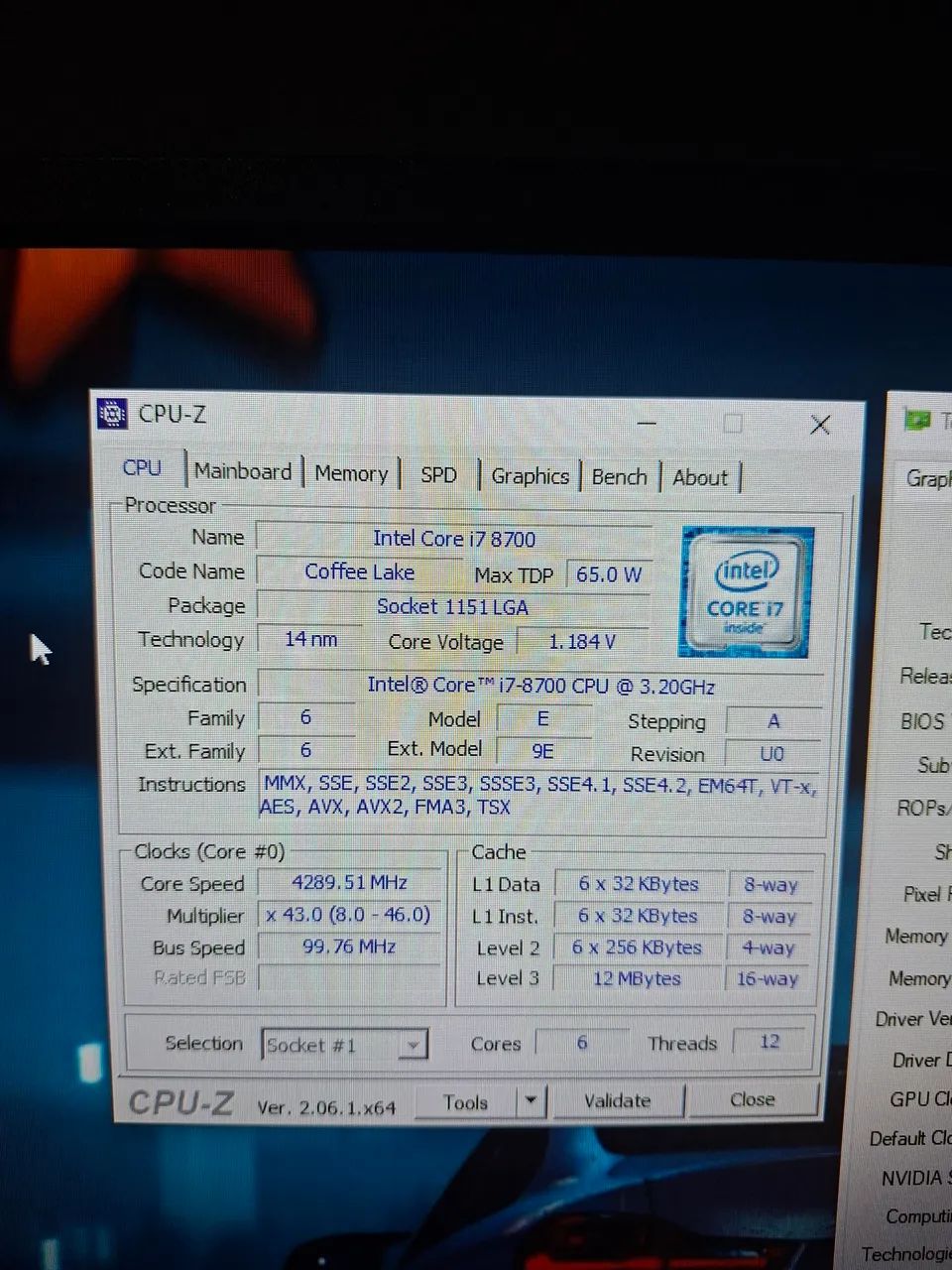
Task: Open the Memory tab
Action: pyautogui.click(x=351, y=473)
